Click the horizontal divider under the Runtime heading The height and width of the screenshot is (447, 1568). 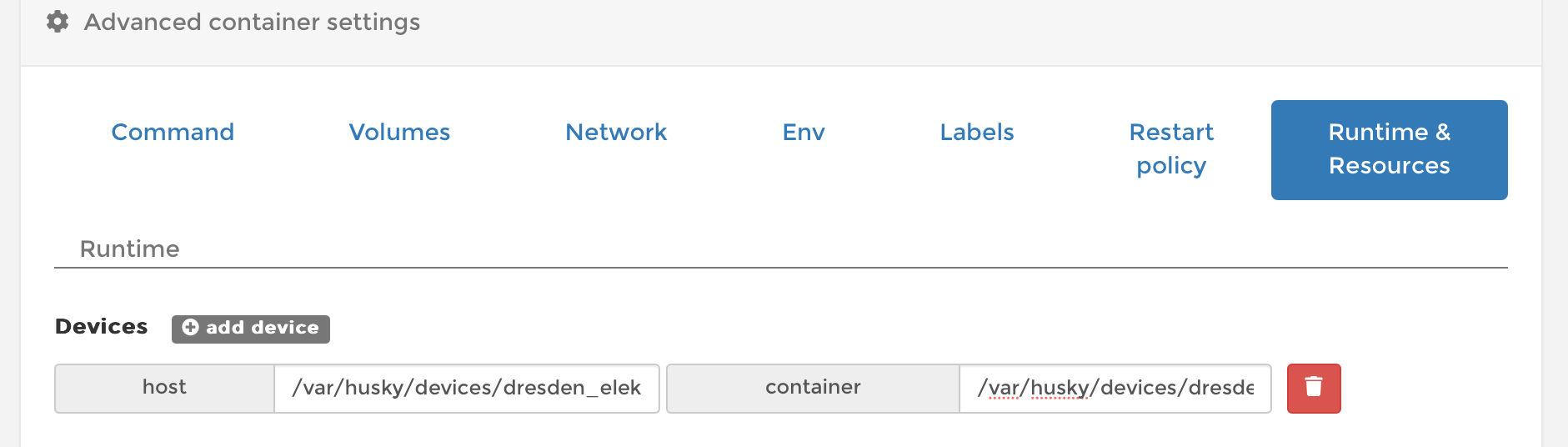781,268
